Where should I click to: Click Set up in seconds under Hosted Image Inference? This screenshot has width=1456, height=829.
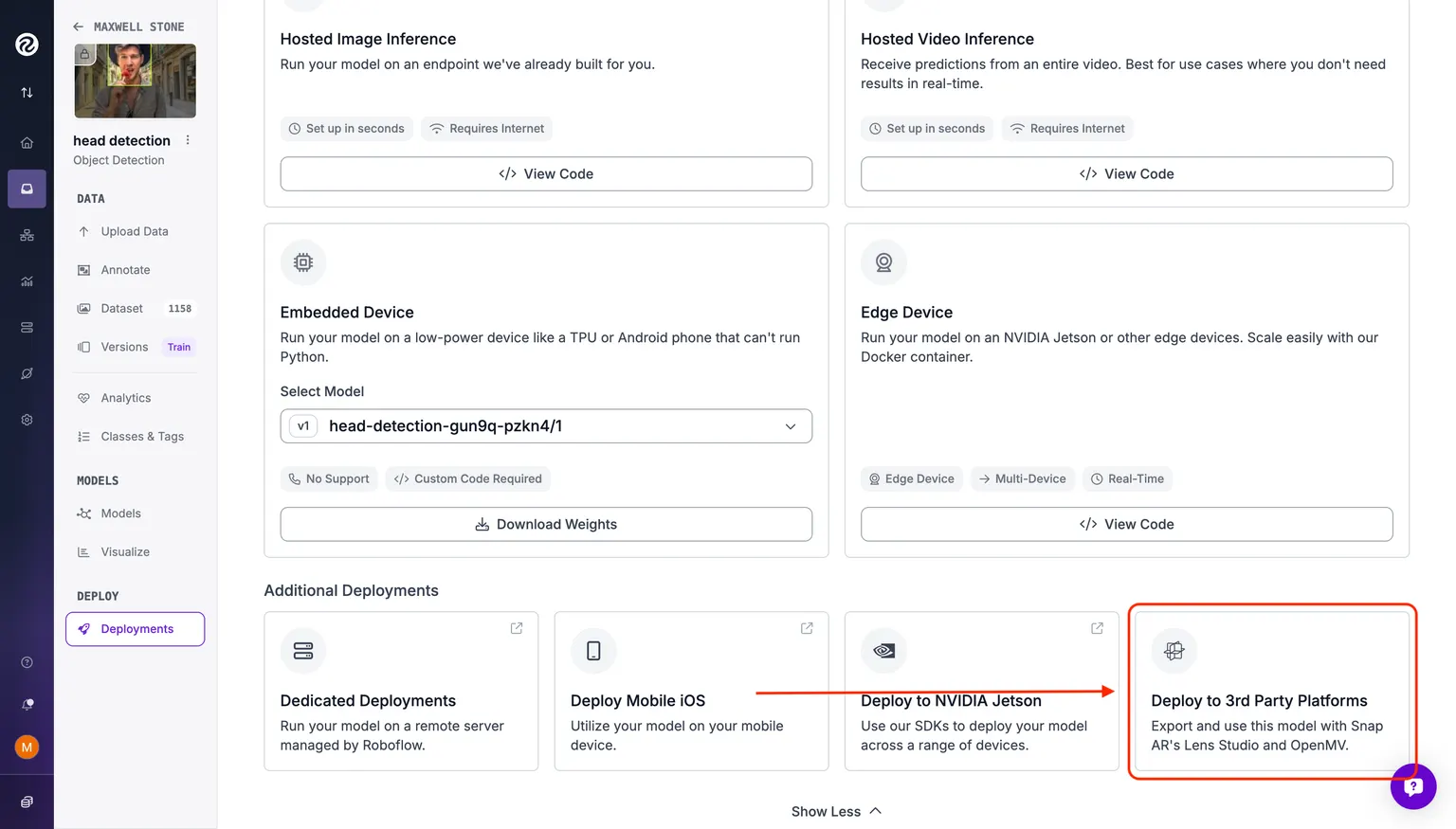click(347, 129)
